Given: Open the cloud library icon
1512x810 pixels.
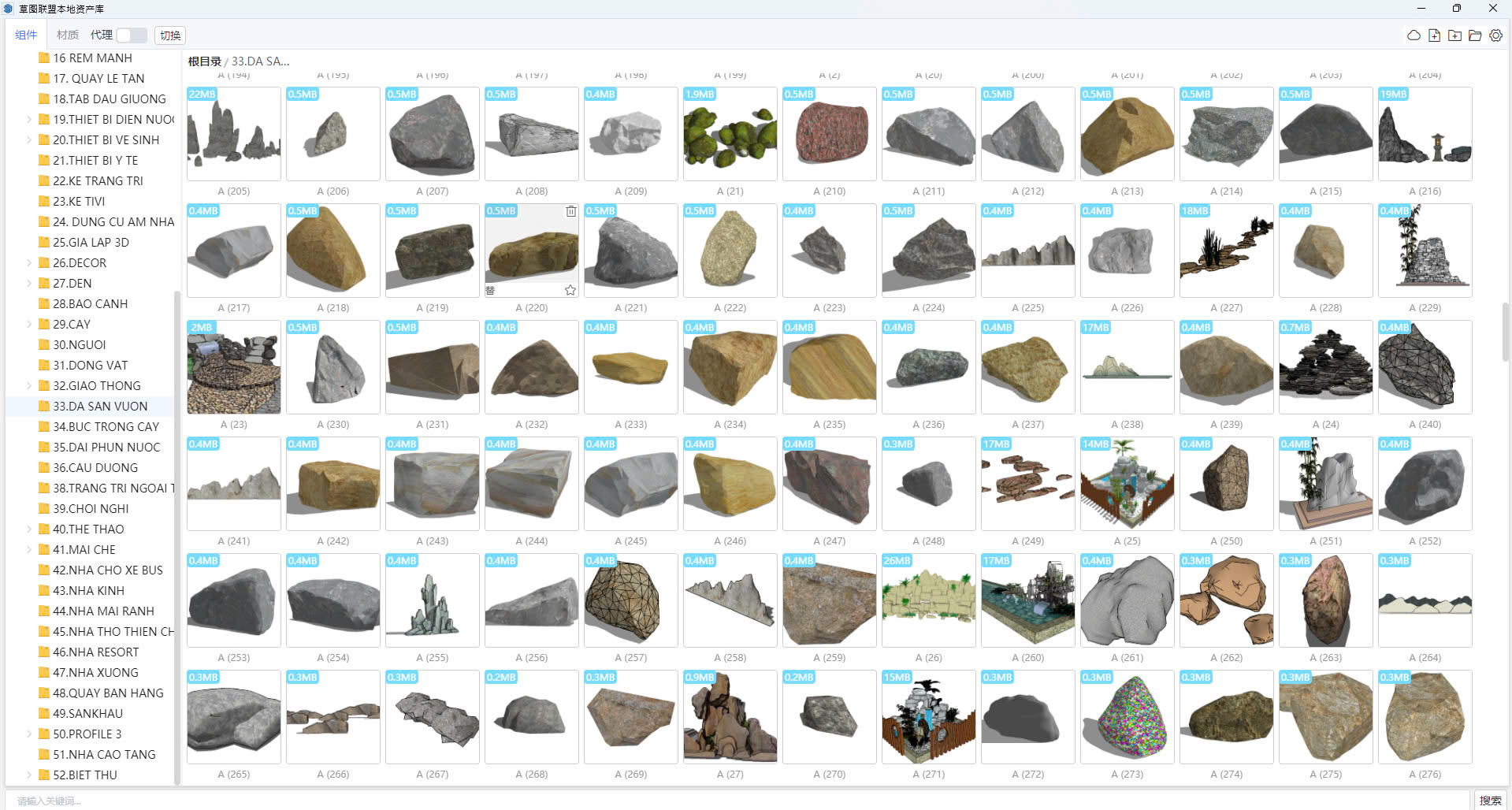Looking at the screenshot, I should [x=1414, y=35].
